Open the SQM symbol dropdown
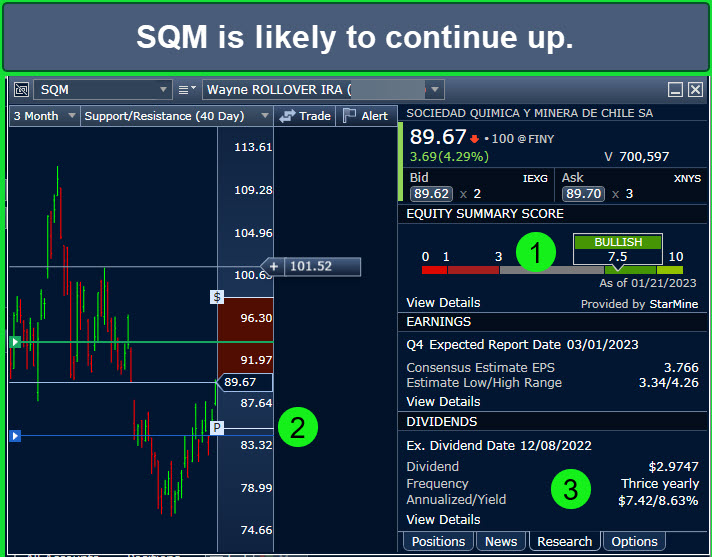This screenshot has height=557, width=712. click(164, 90)
